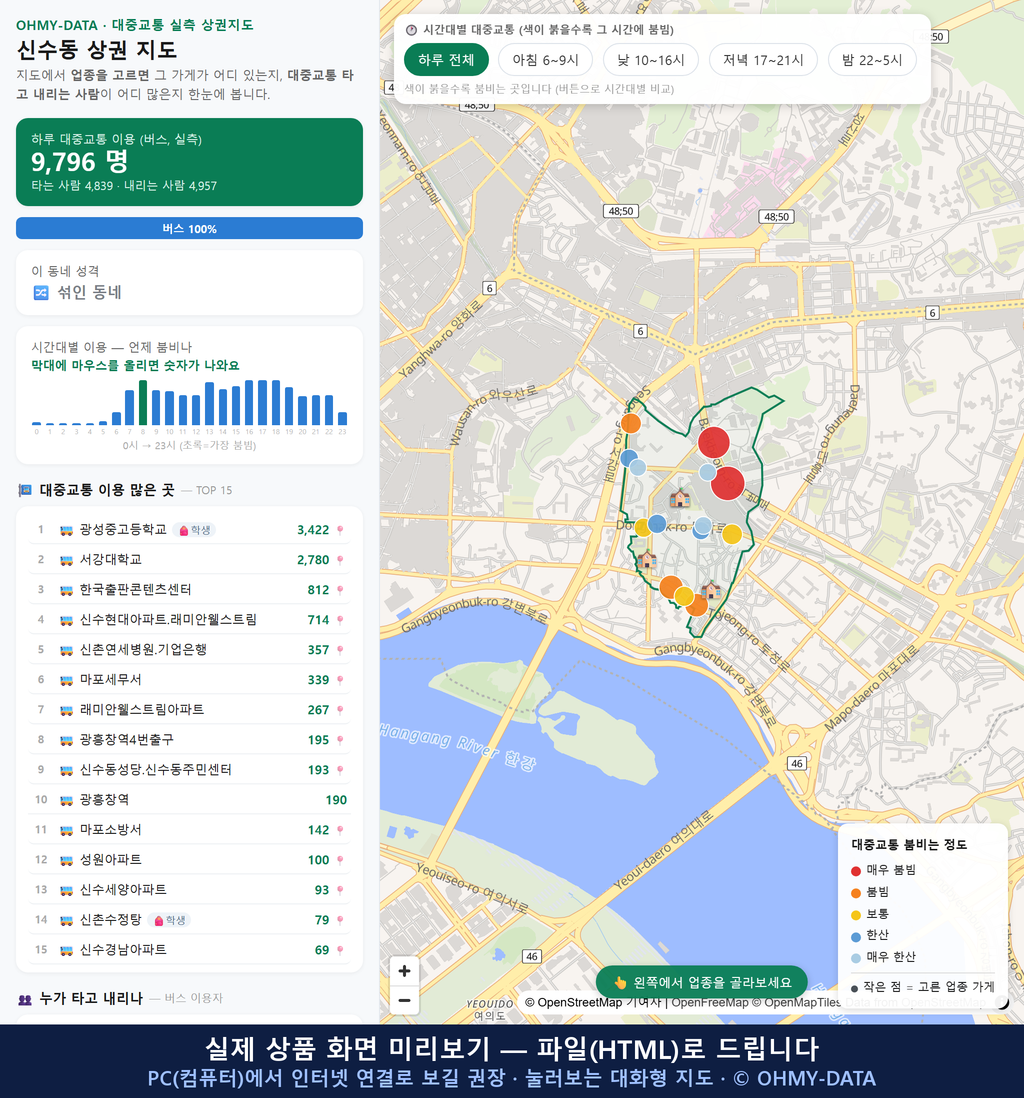Click the 이 동네 성격 섞인 동네 card
This screenshot has width=1024, height=1098.
(x=189, y=283)
